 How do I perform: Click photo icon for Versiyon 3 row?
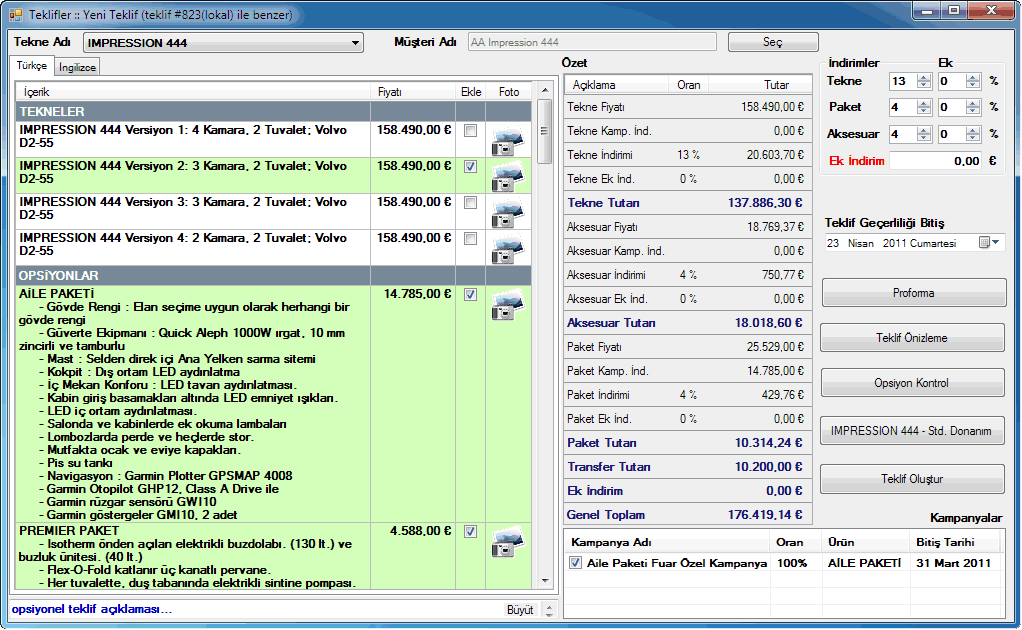[508, 212]
